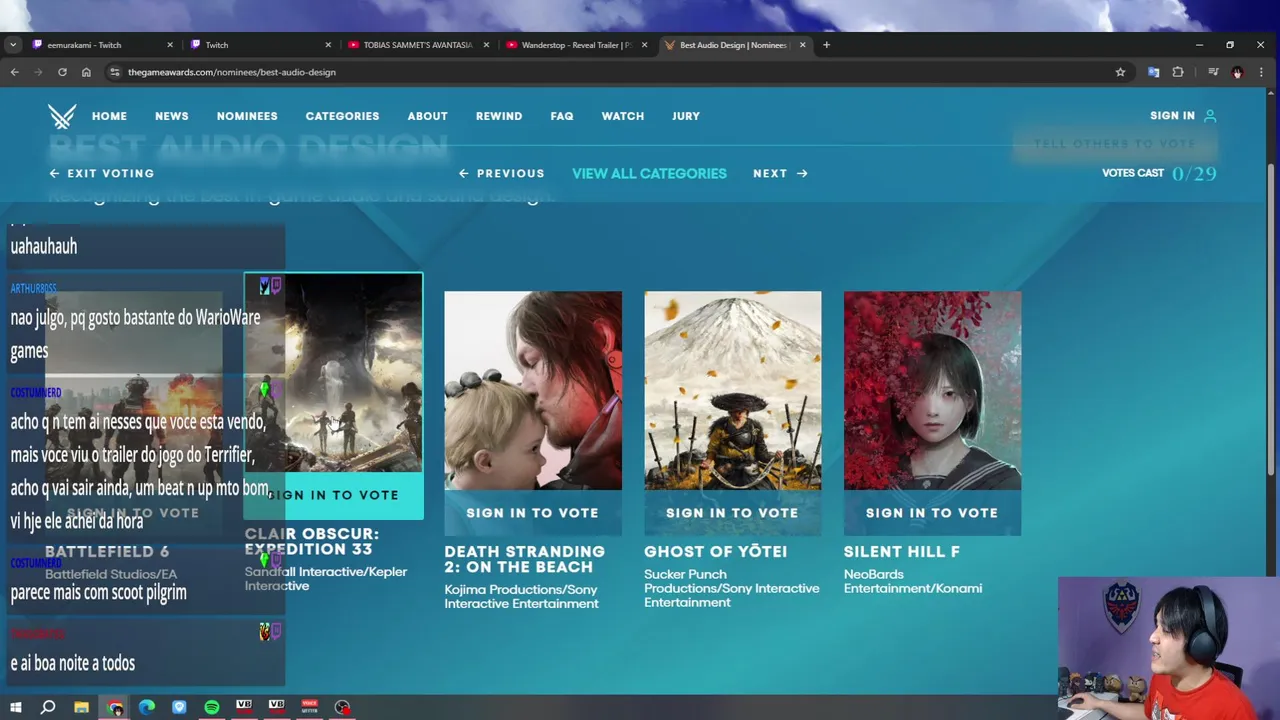Screen dimensions: 1280x720
Task: View site information icon in address bar
Action: click(115, 72)
